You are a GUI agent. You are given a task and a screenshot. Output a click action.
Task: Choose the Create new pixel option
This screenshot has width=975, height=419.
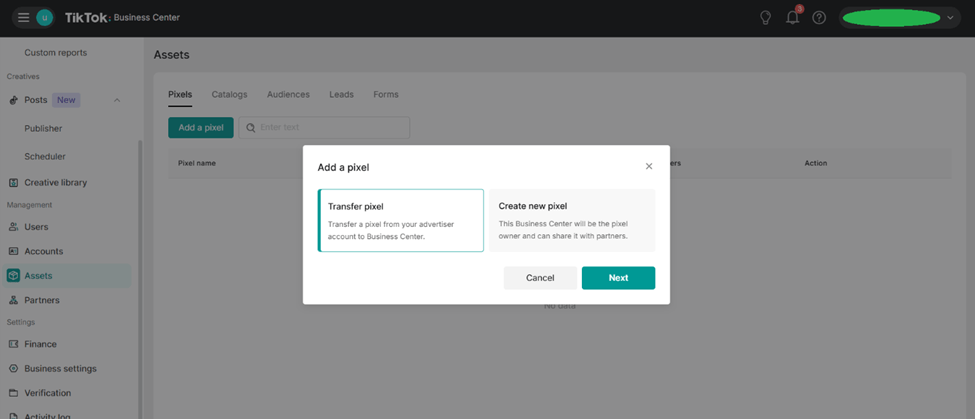tap(572, 220)
